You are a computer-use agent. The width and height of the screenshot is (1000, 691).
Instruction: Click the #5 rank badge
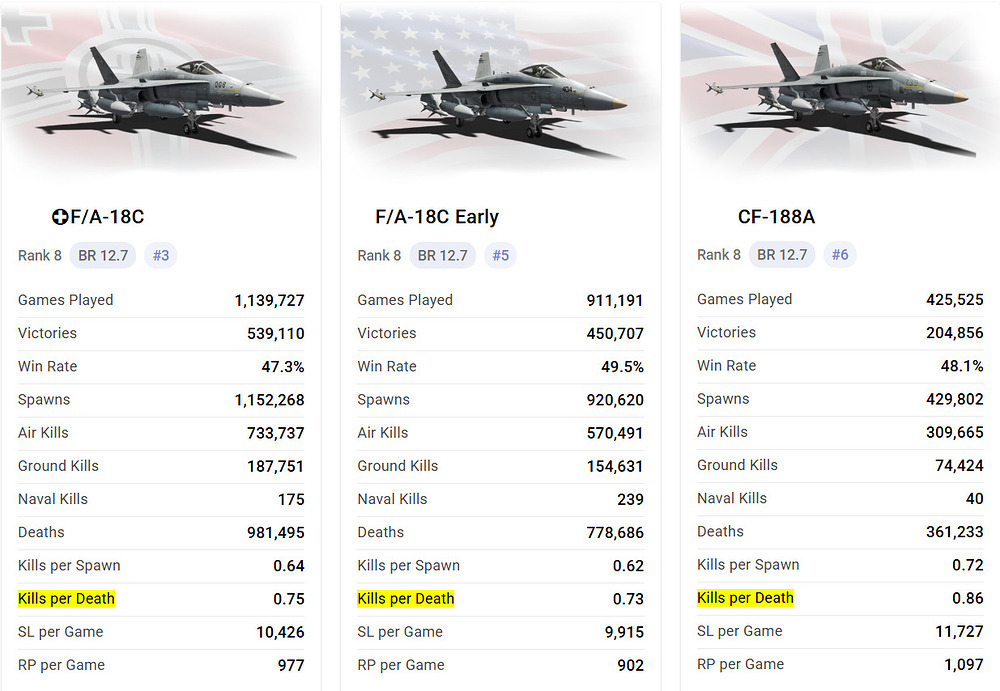500,255
